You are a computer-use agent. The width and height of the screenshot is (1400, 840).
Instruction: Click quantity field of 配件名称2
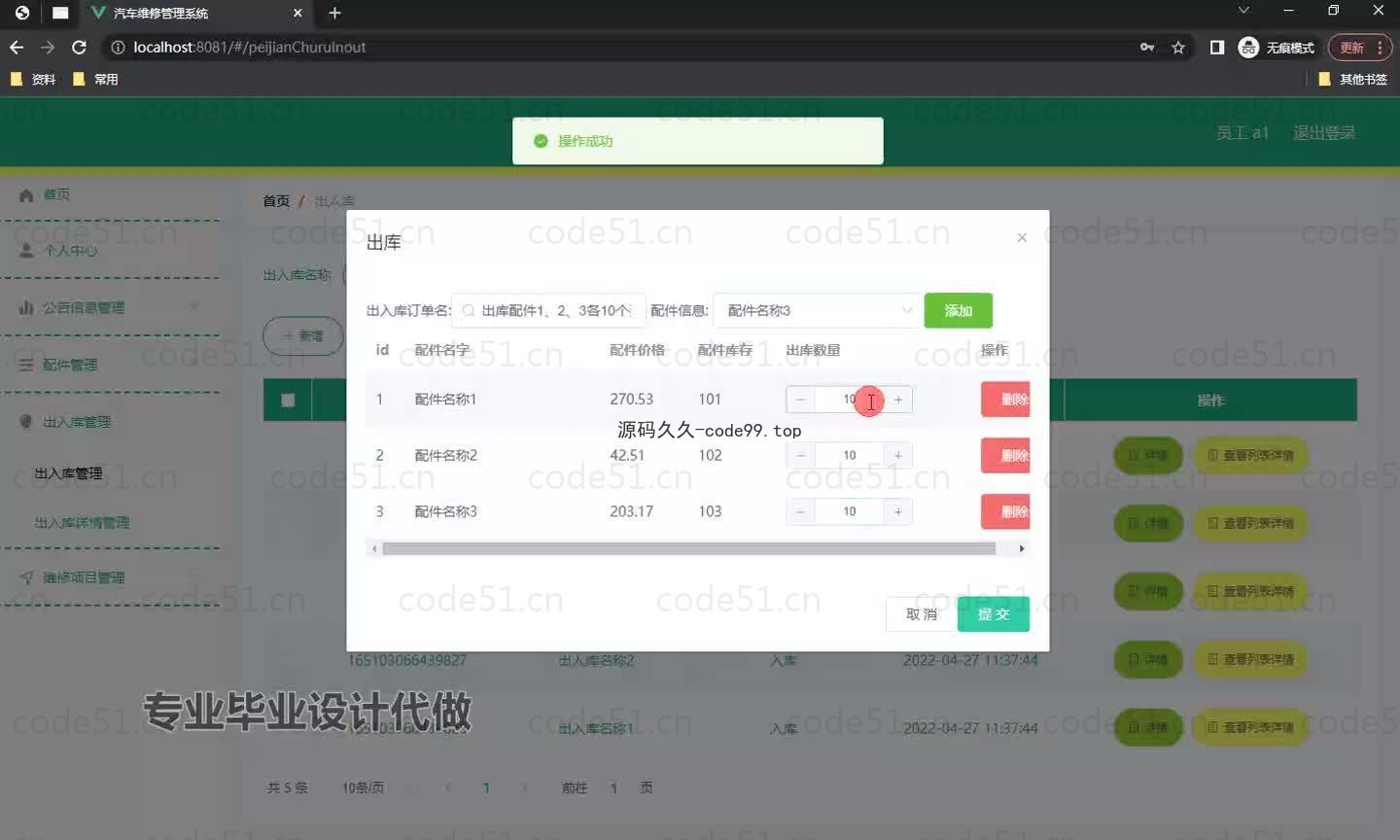tap(850, 455)
